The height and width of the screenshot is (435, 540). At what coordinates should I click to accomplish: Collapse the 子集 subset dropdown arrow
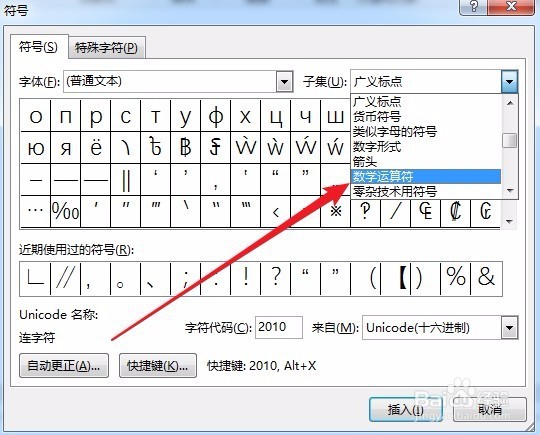coord(509,82)
